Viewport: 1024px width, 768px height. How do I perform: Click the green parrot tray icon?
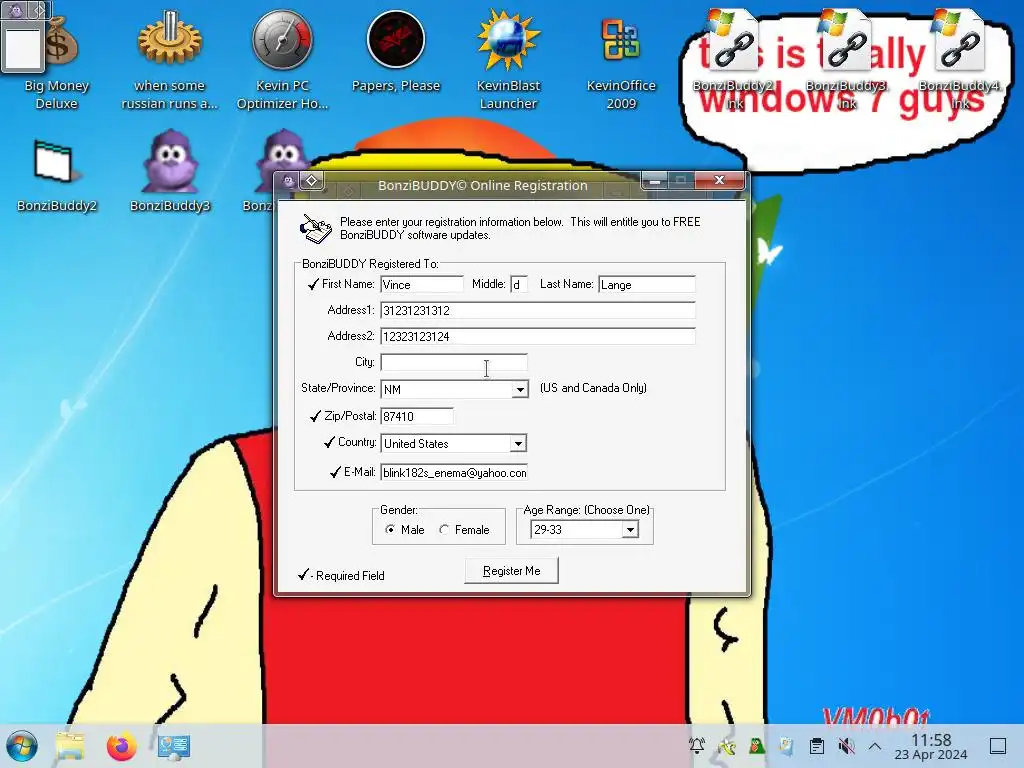(x=757, y=746)
